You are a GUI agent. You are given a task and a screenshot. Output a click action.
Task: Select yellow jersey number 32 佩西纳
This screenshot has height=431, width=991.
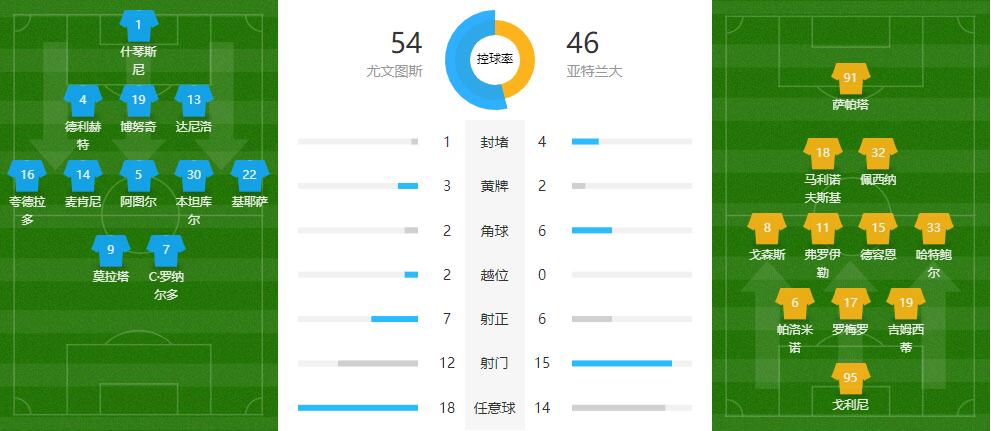[x=878, y=153]
